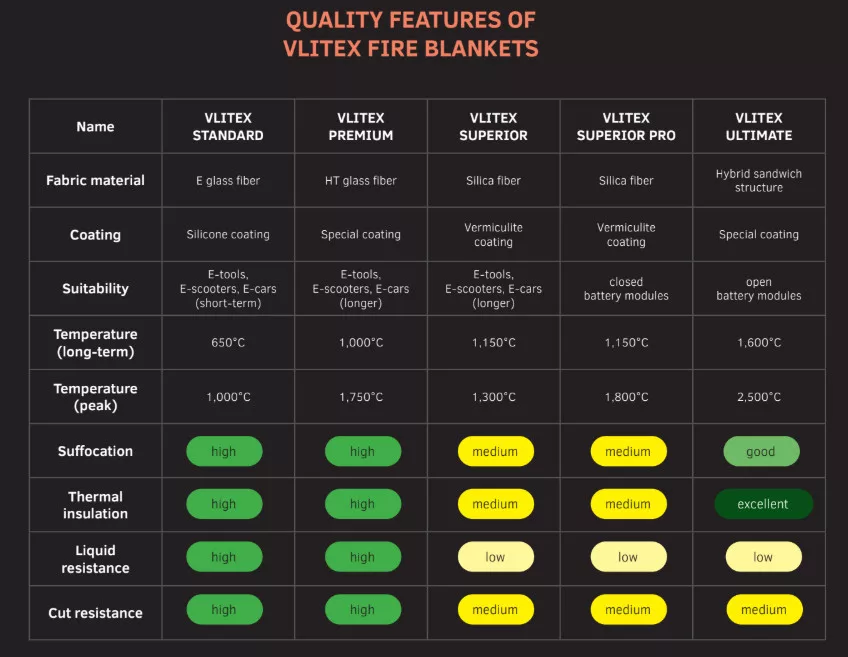The height and width of the screenshot is (657, 848).
Task: Click the dark green 'excellent' badge
Action: pyautogui.click(x=762, y=504)
